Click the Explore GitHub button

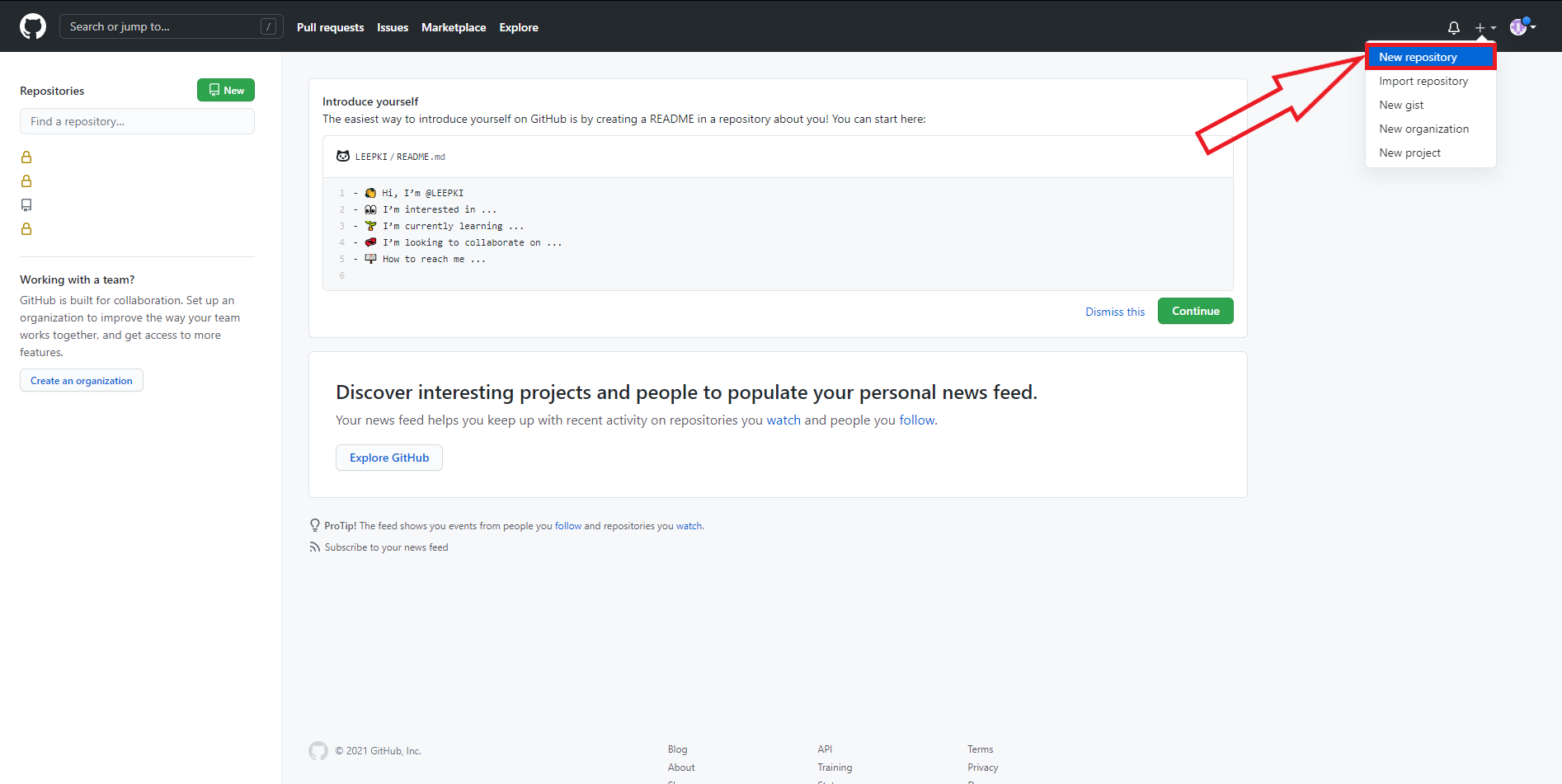click(389, 458)
